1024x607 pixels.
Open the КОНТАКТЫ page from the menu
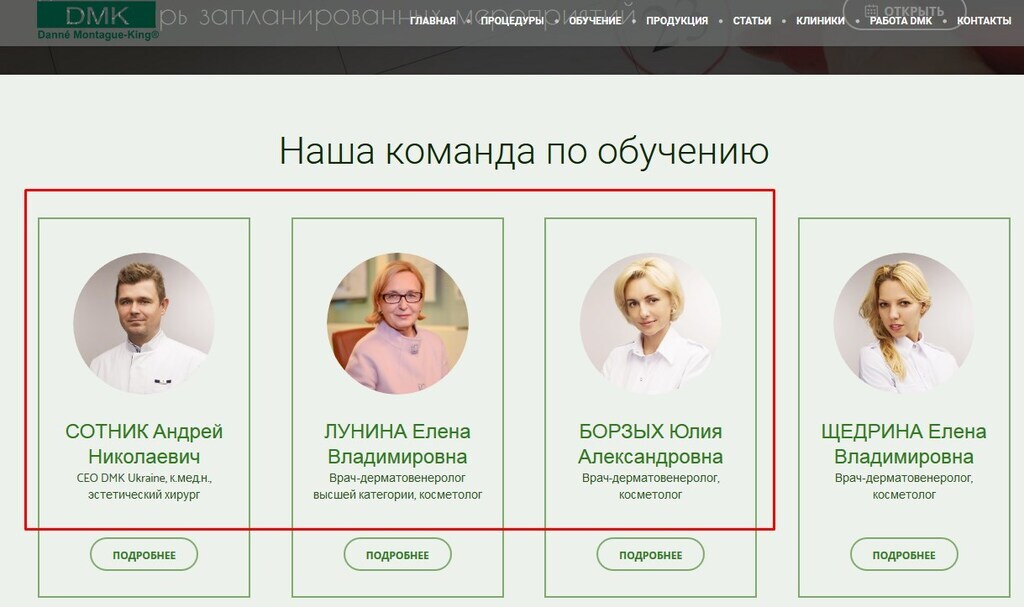(x=984, y=21)
